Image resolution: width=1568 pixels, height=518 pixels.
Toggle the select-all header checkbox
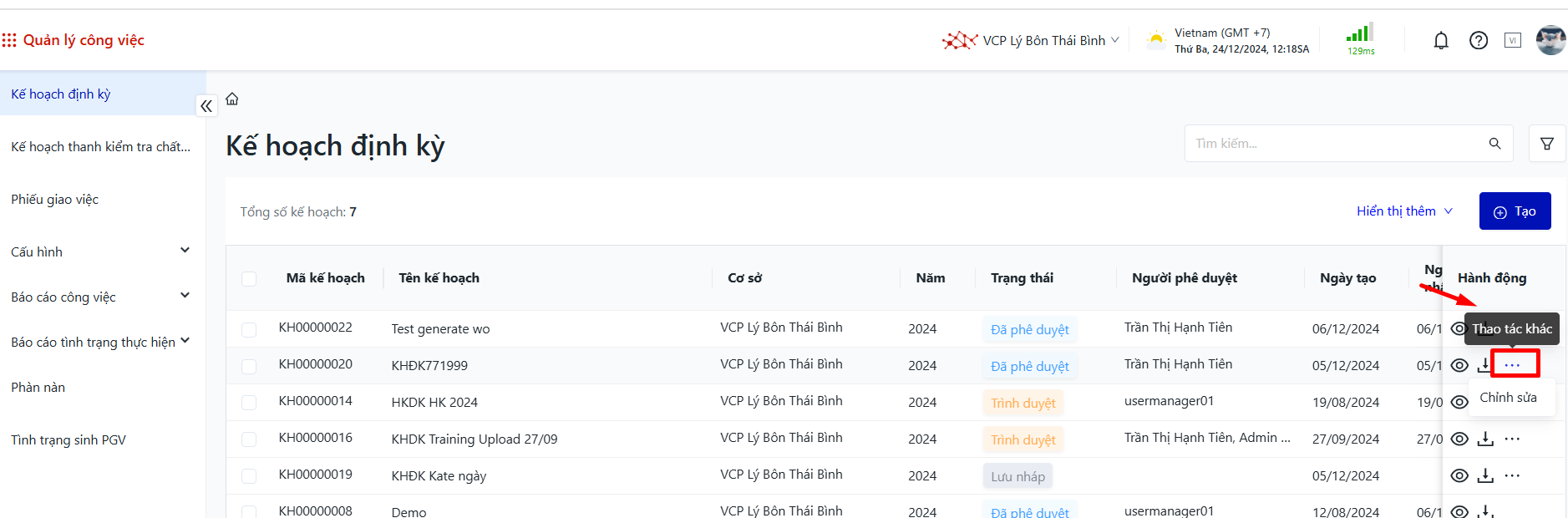(249, 278)
